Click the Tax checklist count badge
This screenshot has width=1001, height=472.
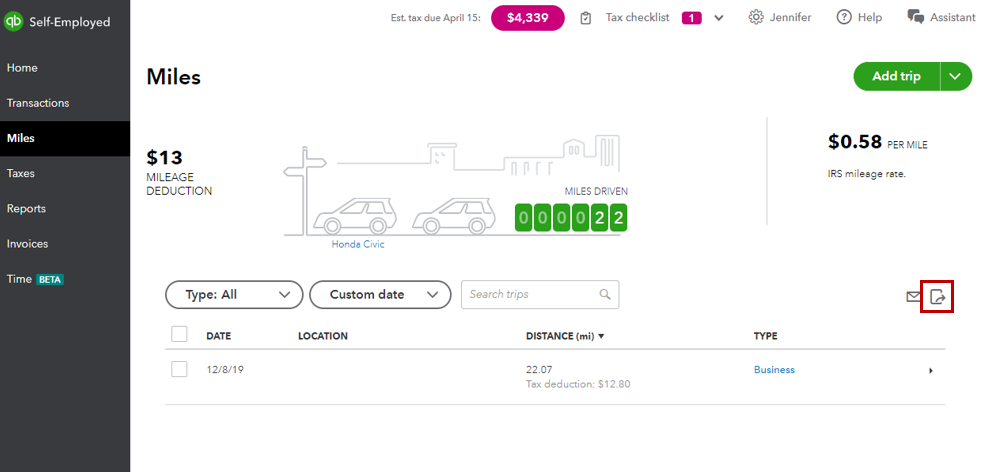pos(691,18)
